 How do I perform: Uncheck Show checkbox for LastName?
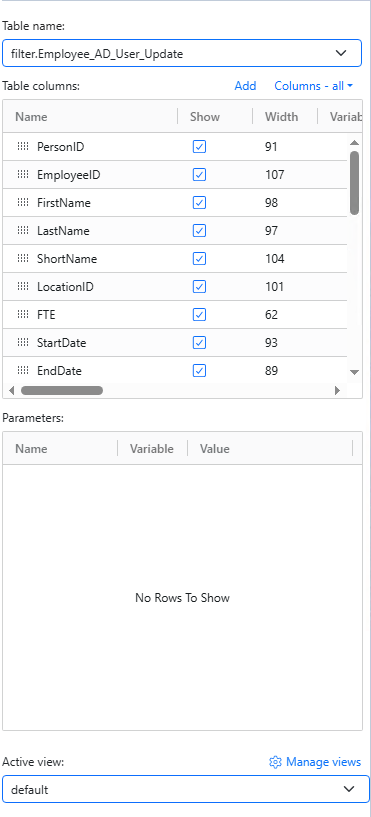point(200,231)
